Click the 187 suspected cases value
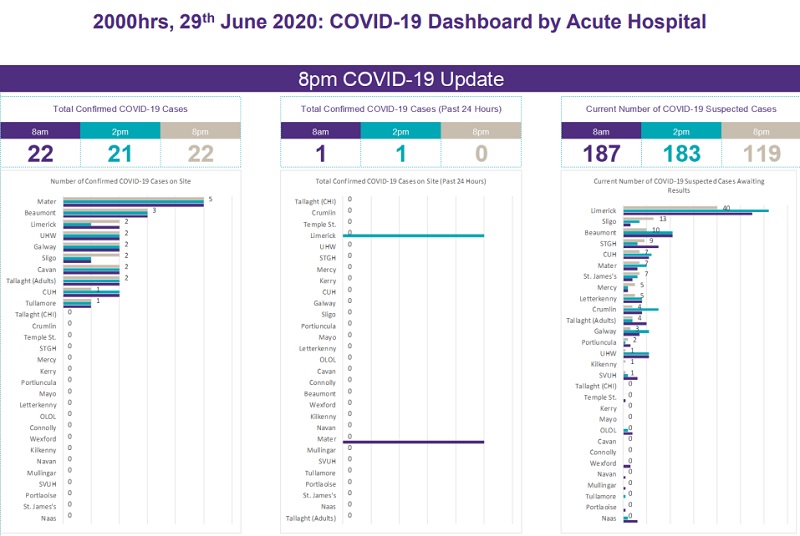The image size is (800, 536). (x=601, y=153)
